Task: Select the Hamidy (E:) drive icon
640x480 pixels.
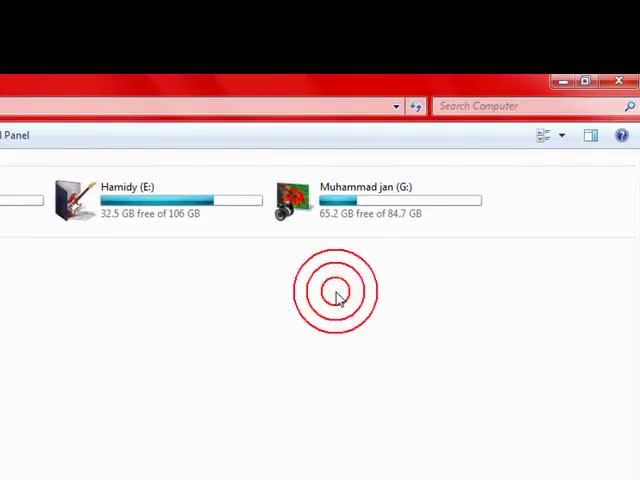Action: pos(75,200)
